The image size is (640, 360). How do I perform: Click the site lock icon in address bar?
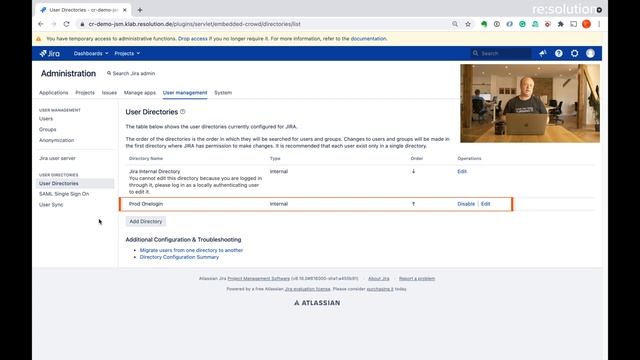pyautogui.click(x=82, y=24)
